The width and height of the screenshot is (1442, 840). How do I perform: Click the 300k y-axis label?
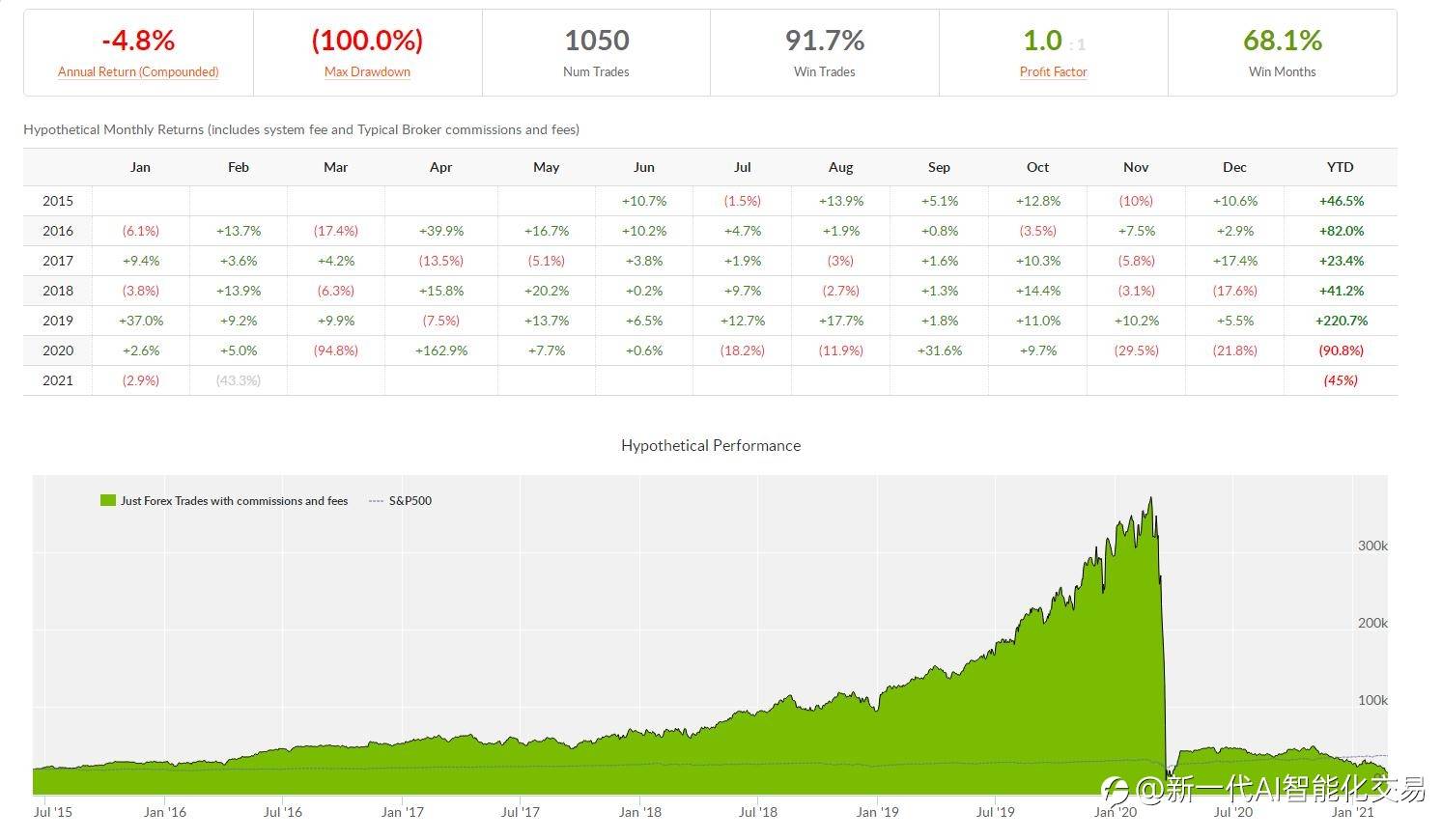click(x=1371, y=546)
